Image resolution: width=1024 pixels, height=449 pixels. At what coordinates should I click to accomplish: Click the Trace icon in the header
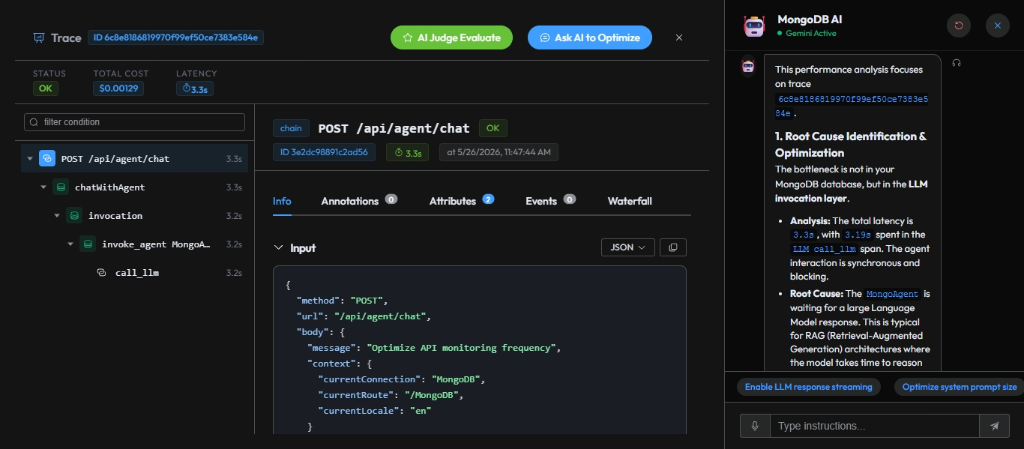point(39,38)
